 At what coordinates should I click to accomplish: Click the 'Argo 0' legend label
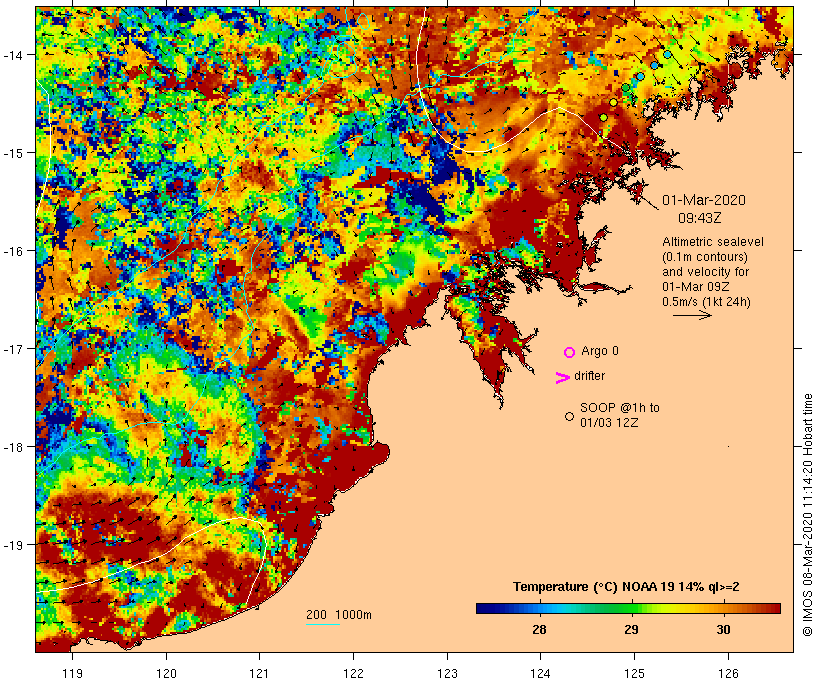(x=600, y=351)
